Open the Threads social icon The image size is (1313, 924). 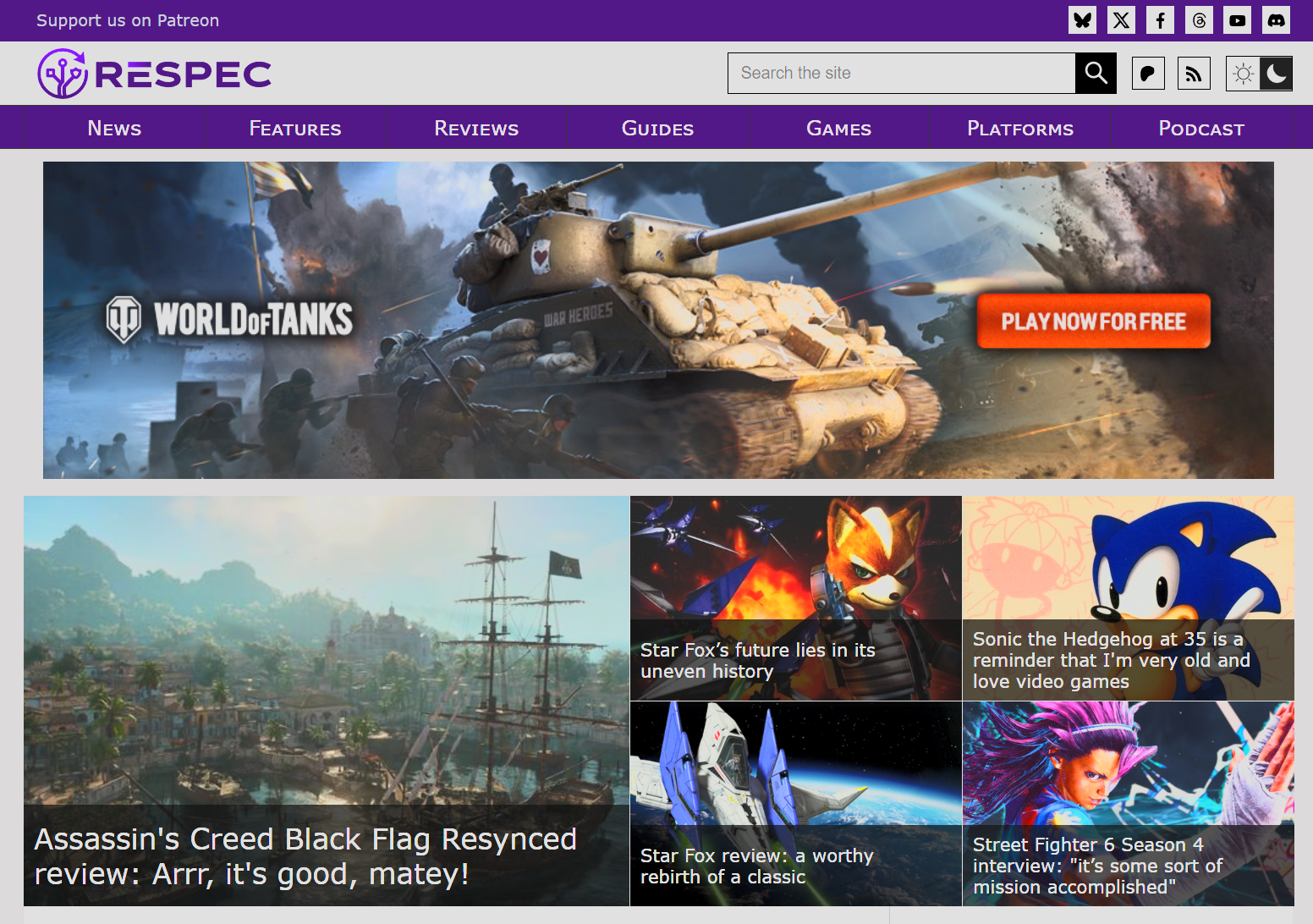tap(1199, 20)
